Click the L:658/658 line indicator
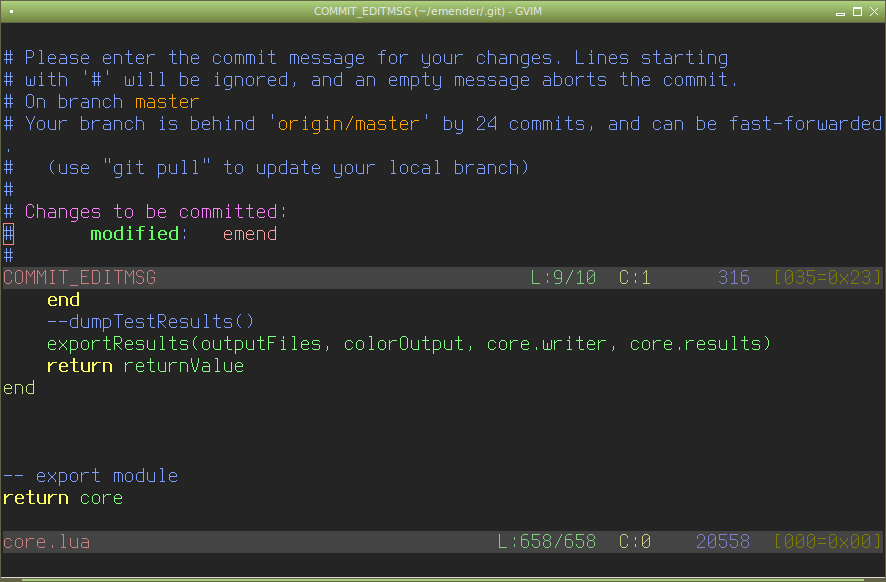 point(547,542)
